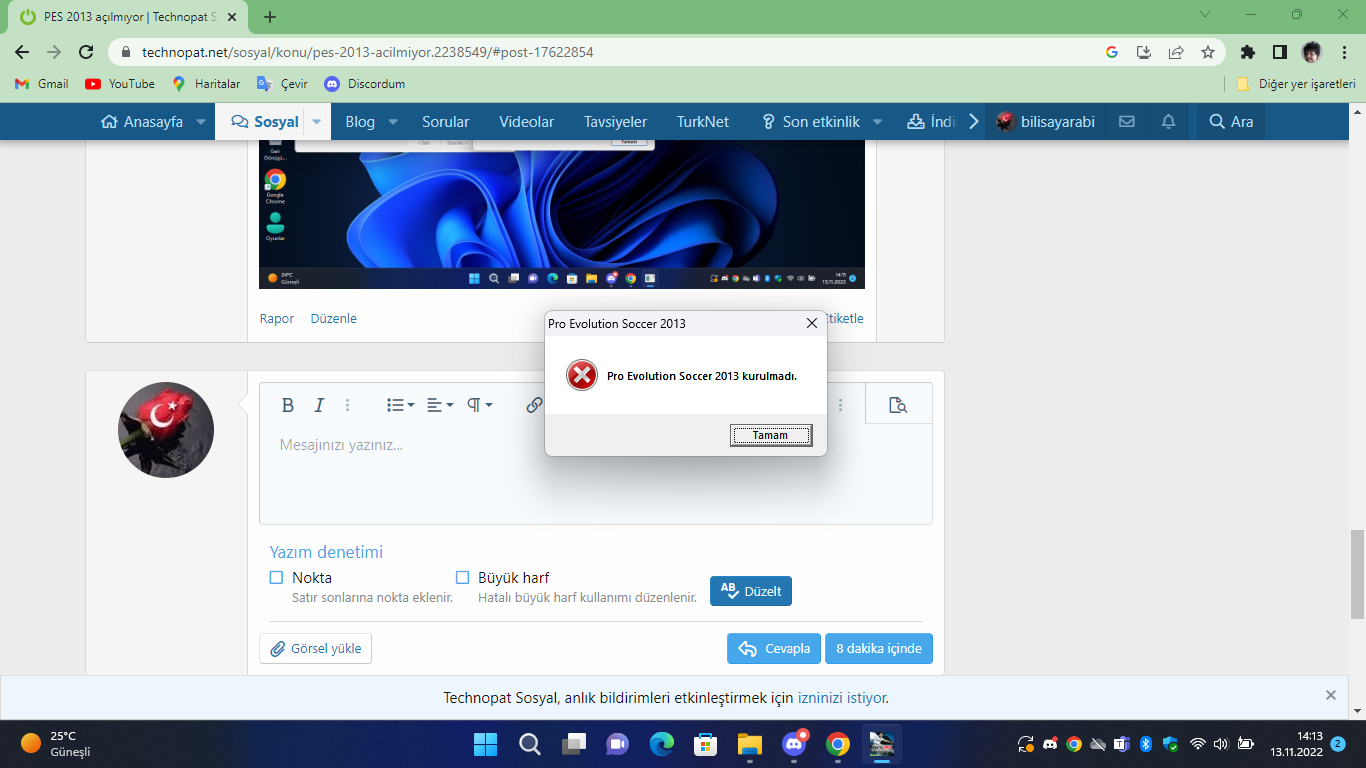Toggle the Chrome side panel icon
1366x768 pixels.
point(1279,52)
